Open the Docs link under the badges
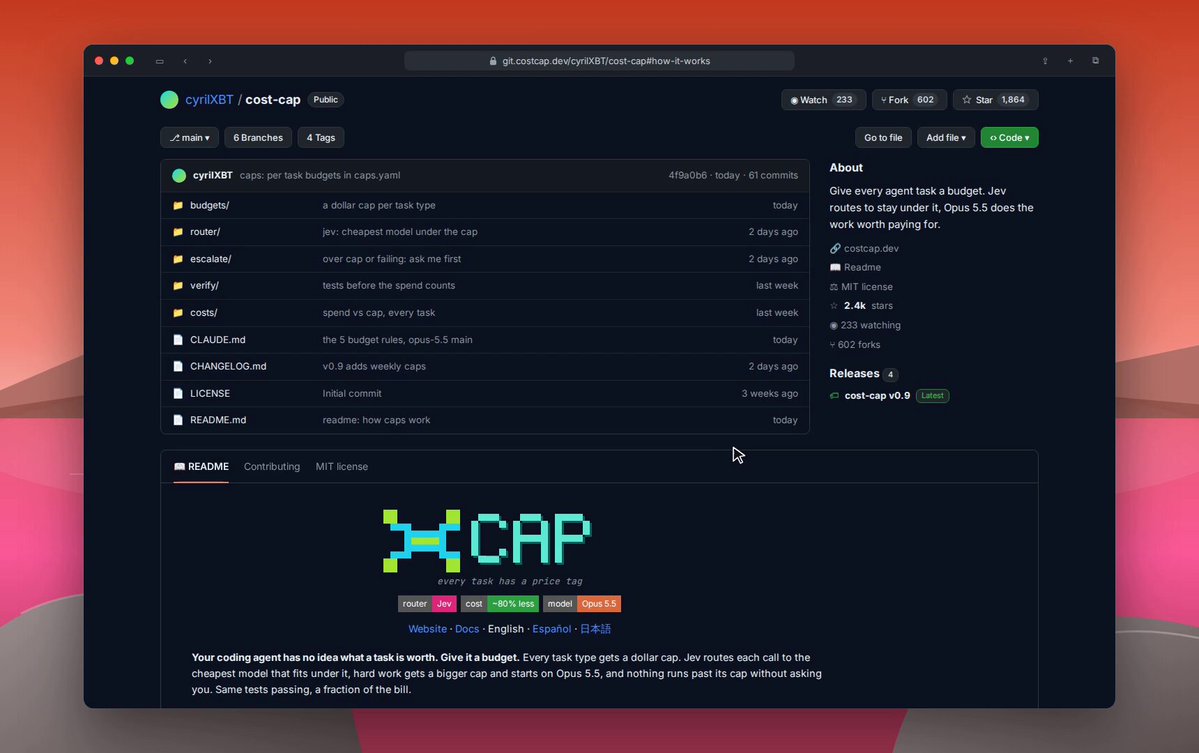Image resolution: width=1199 pixels, height=753 pixels. click(467, 629)
